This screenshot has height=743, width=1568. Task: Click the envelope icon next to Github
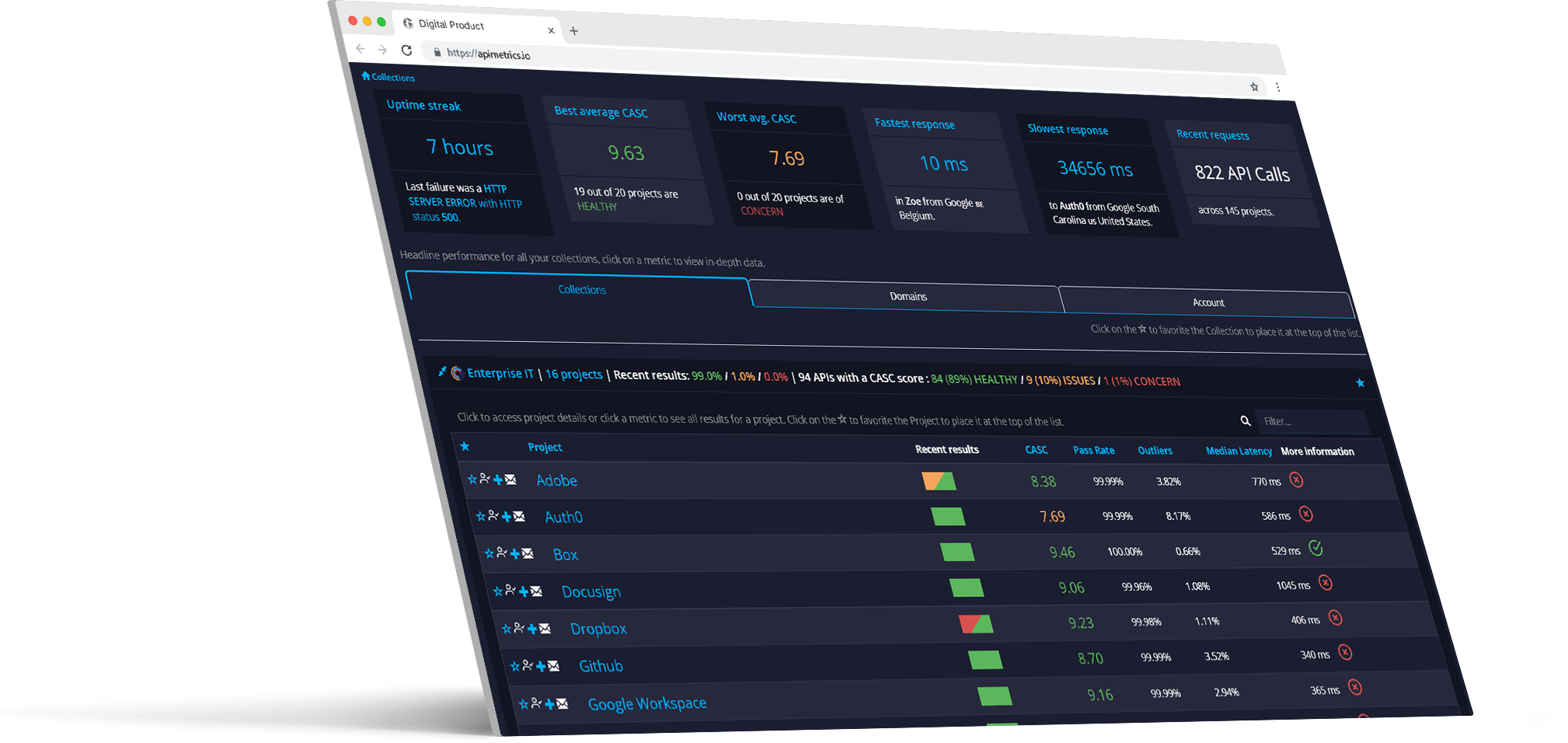click(x=553, y=665)
